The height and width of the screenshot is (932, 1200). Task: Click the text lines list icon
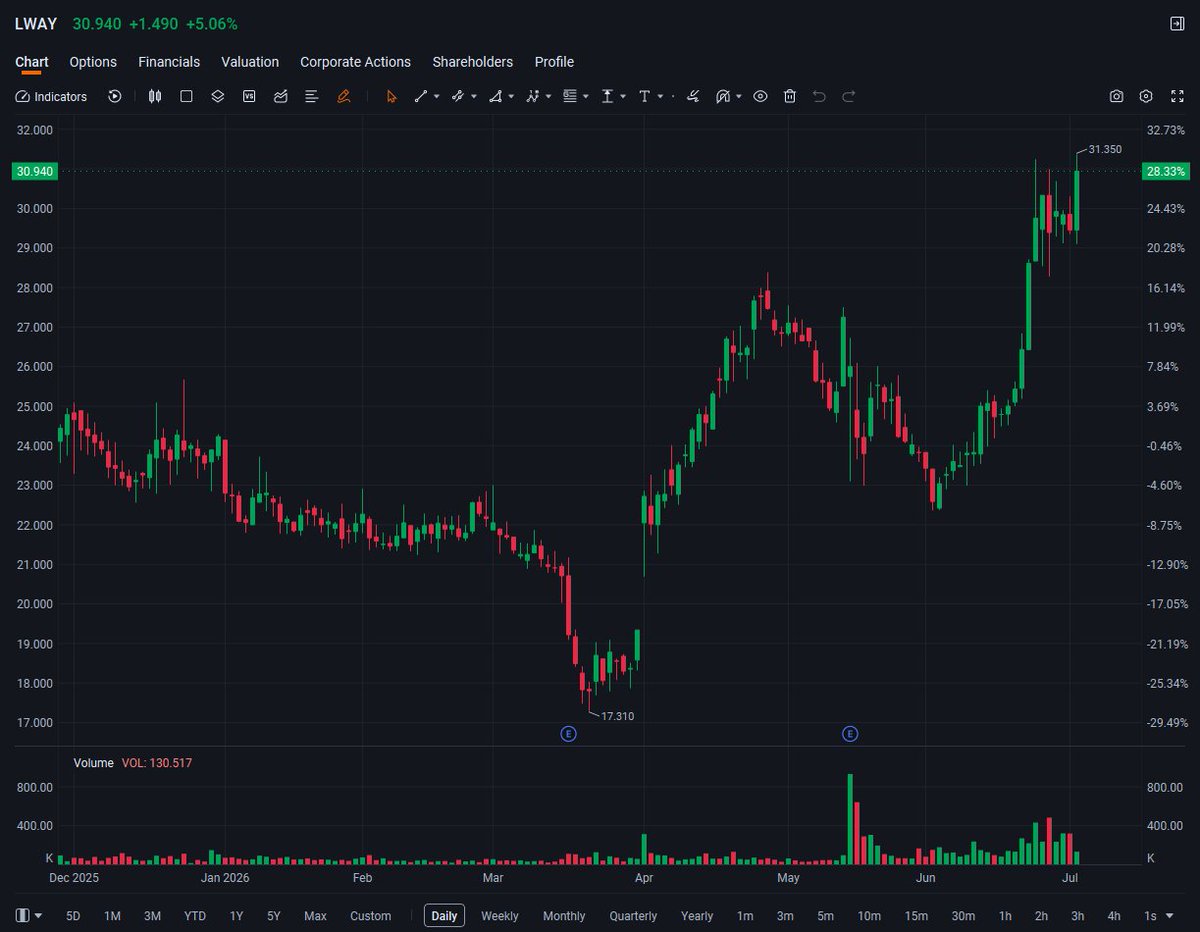[312, 96]
